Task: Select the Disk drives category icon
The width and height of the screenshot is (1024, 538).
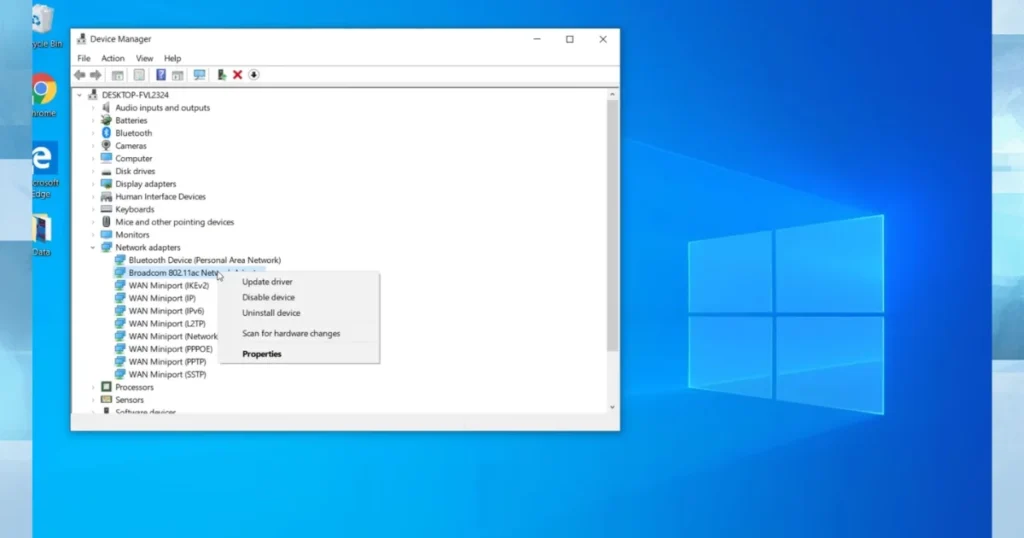Action: pyautogui.click(x=106, y=171)
